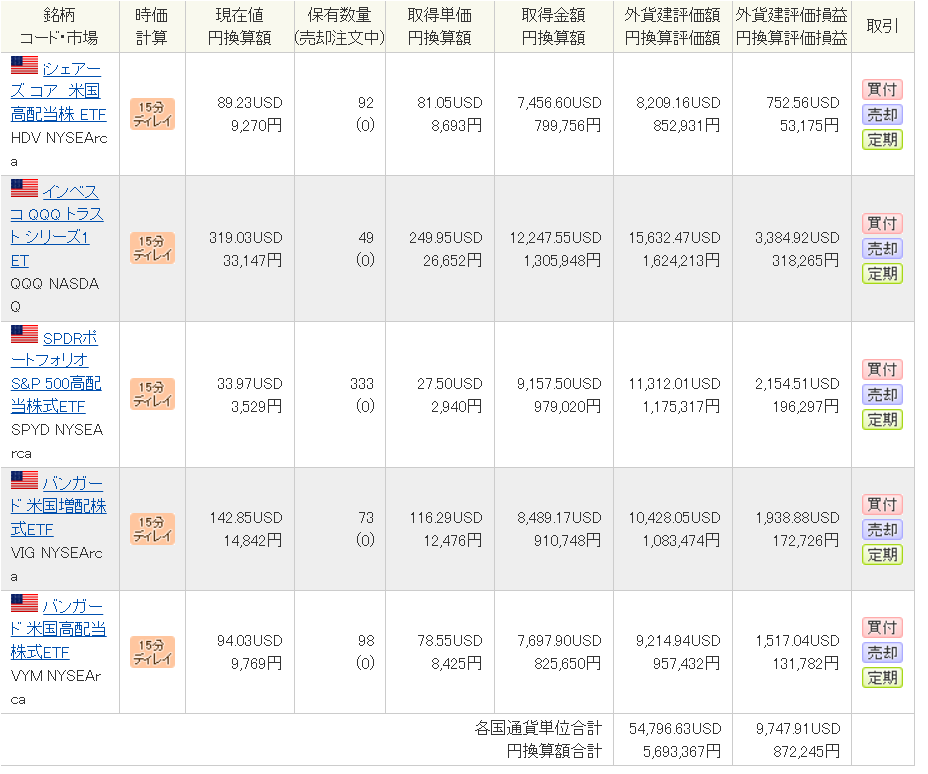Click 定期 button for HDV
Image resolution: width=928 pixels, height=774 pixels.
[x=882, y=140]
